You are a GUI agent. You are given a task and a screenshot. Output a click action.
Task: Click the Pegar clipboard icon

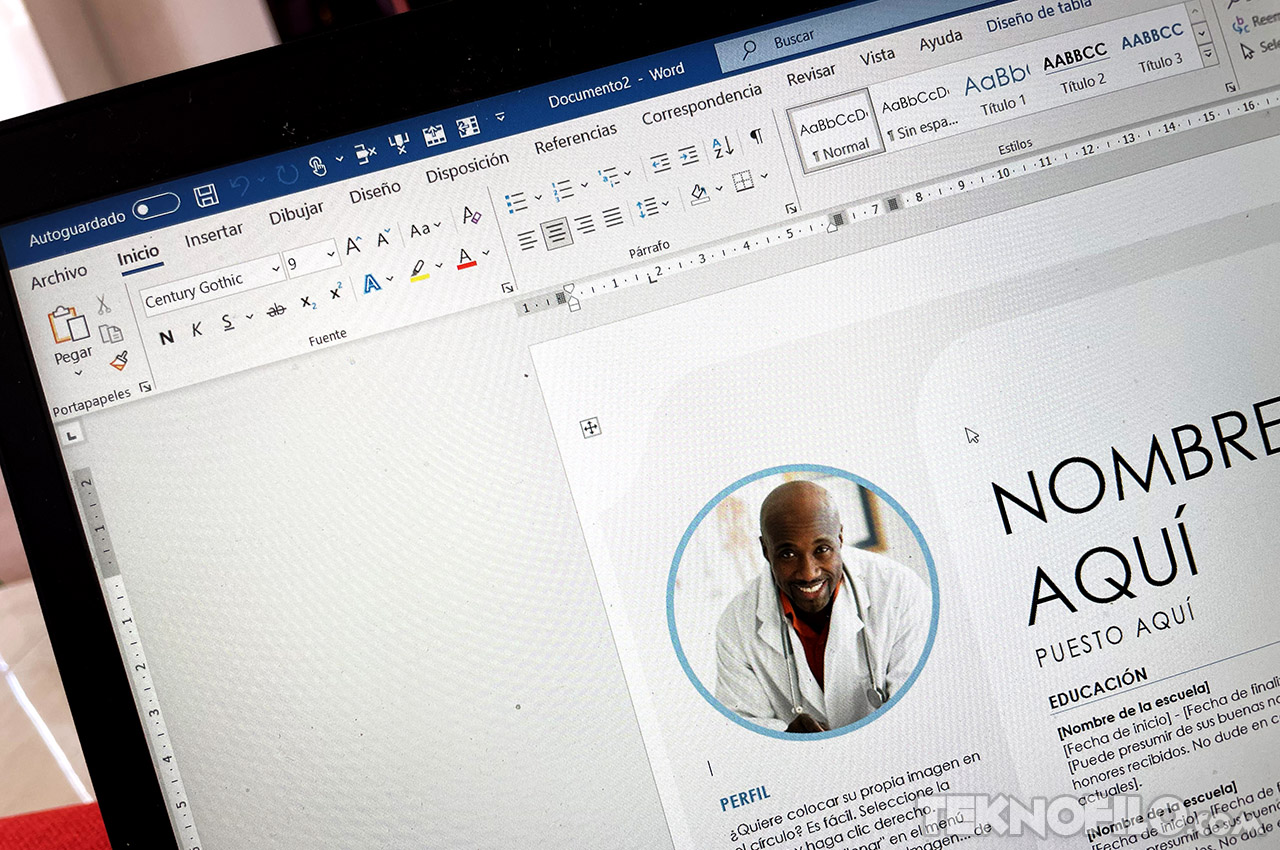pyautogui.click(x=68, y=325)
